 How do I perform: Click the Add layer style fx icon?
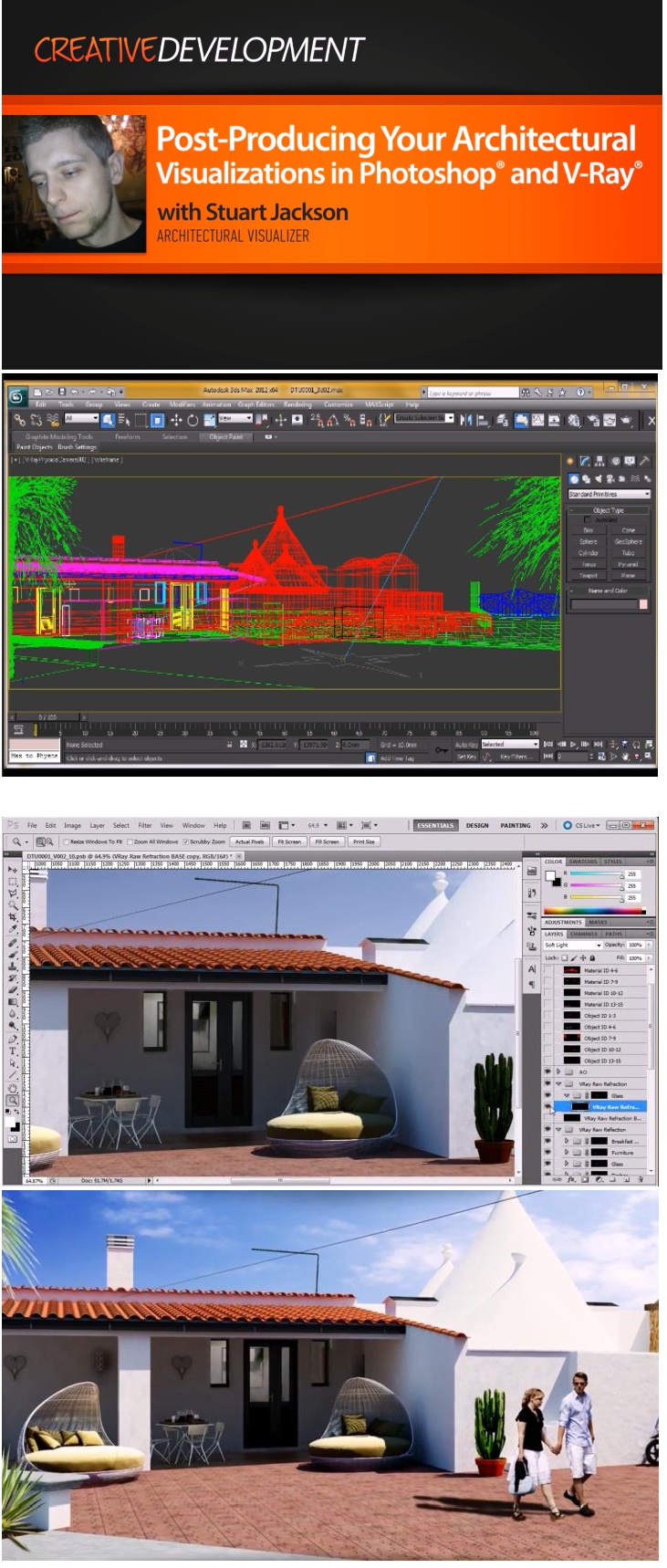571,1179
